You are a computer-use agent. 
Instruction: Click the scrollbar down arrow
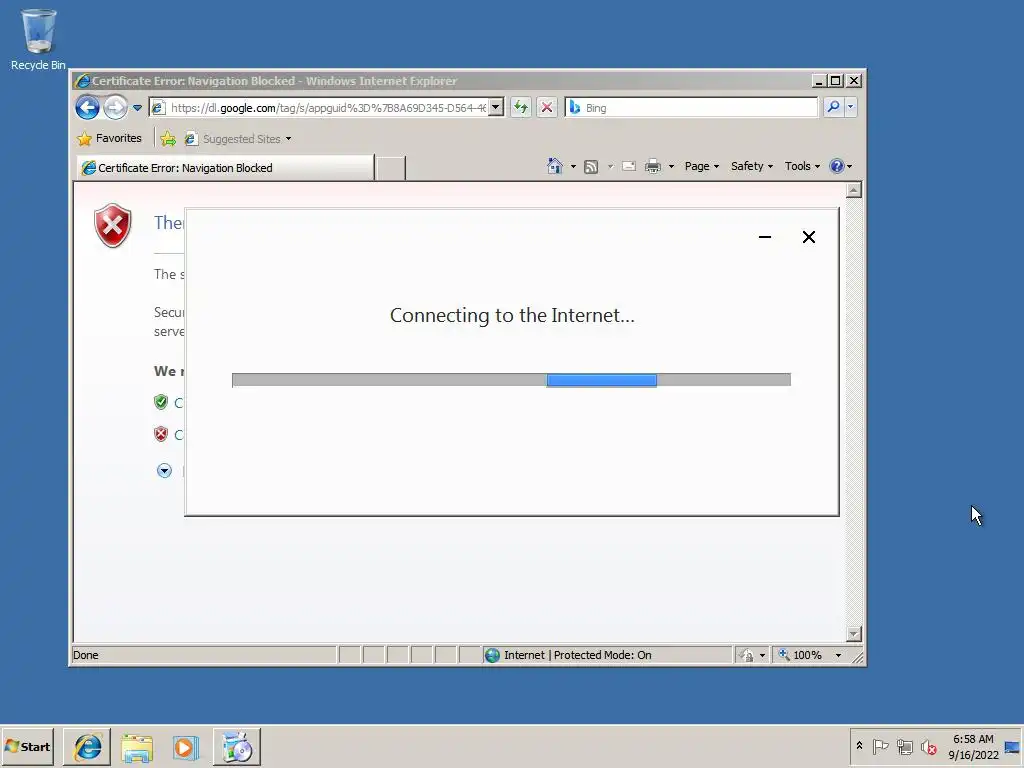[854, 634]
